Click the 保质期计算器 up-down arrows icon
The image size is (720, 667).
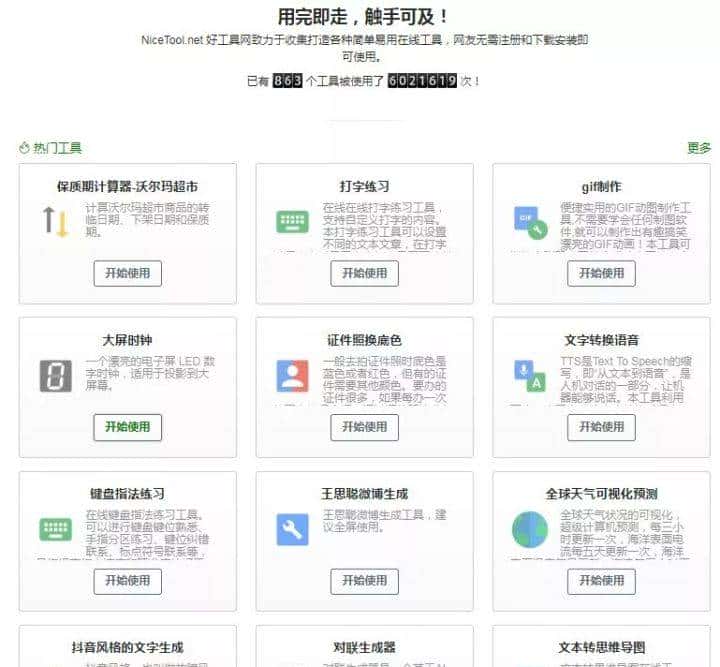click(56, 222)
